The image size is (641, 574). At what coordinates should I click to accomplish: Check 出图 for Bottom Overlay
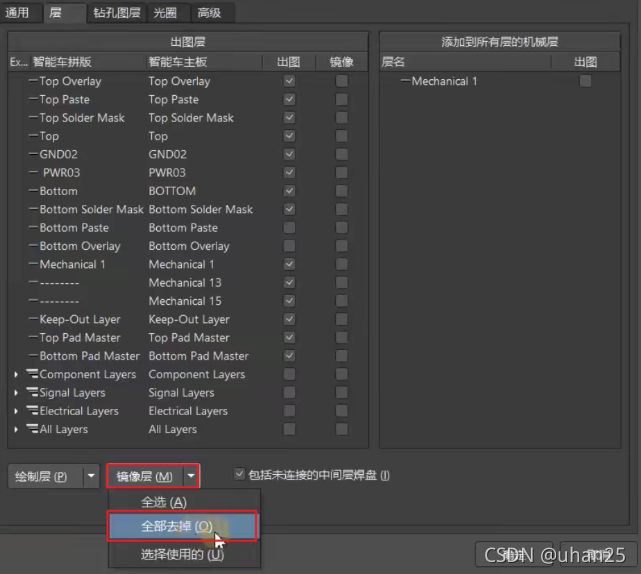coord(289,246)
